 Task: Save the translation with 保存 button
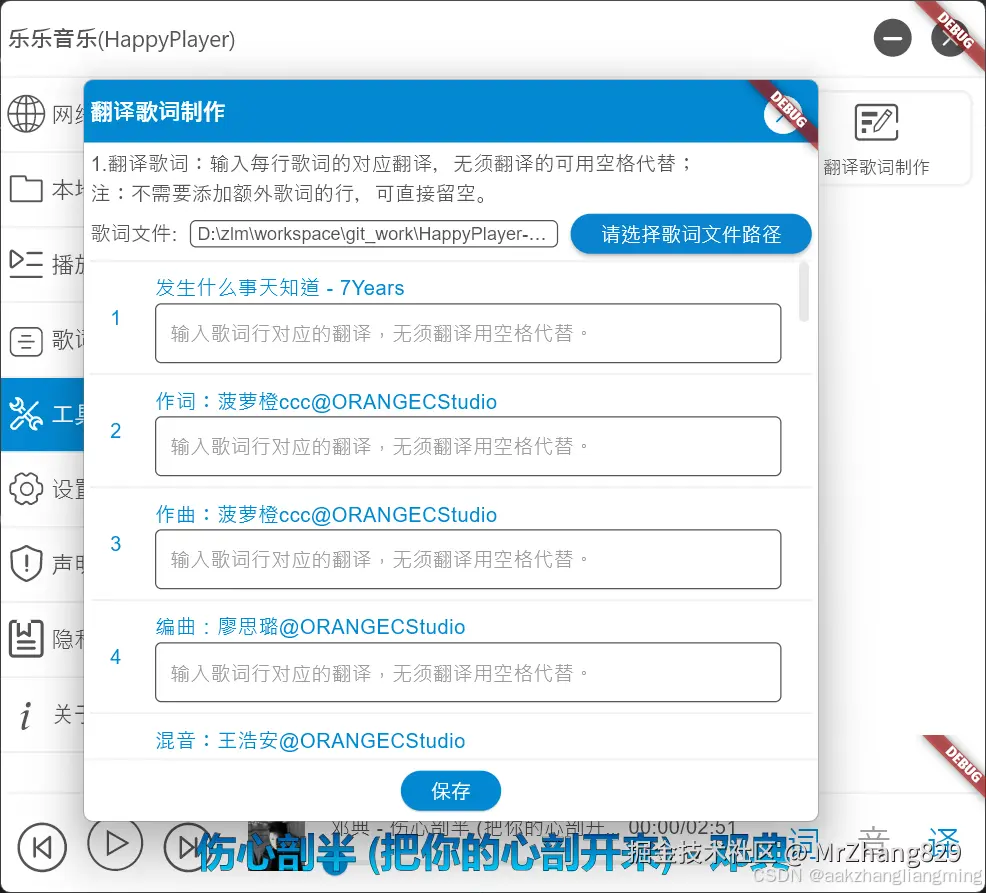click(x=451, y=790)
